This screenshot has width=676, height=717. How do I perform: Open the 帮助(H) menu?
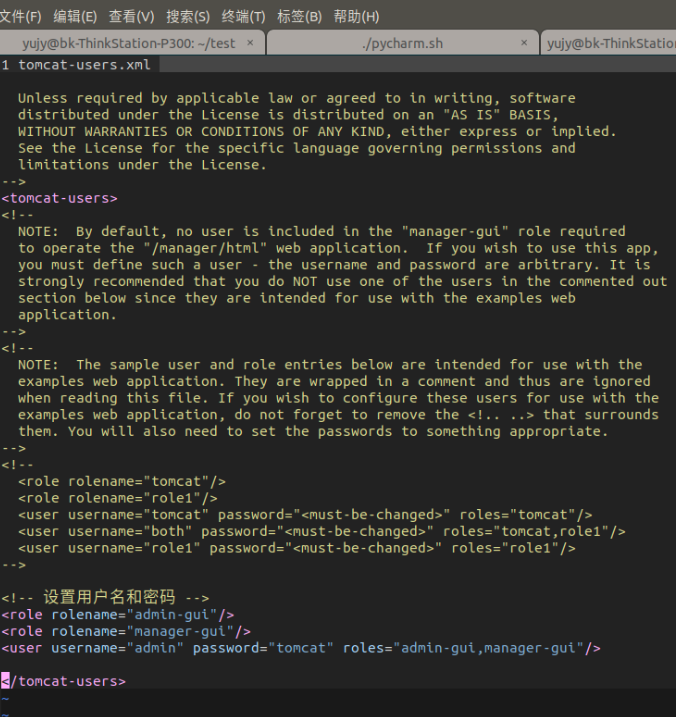(356, 16)
